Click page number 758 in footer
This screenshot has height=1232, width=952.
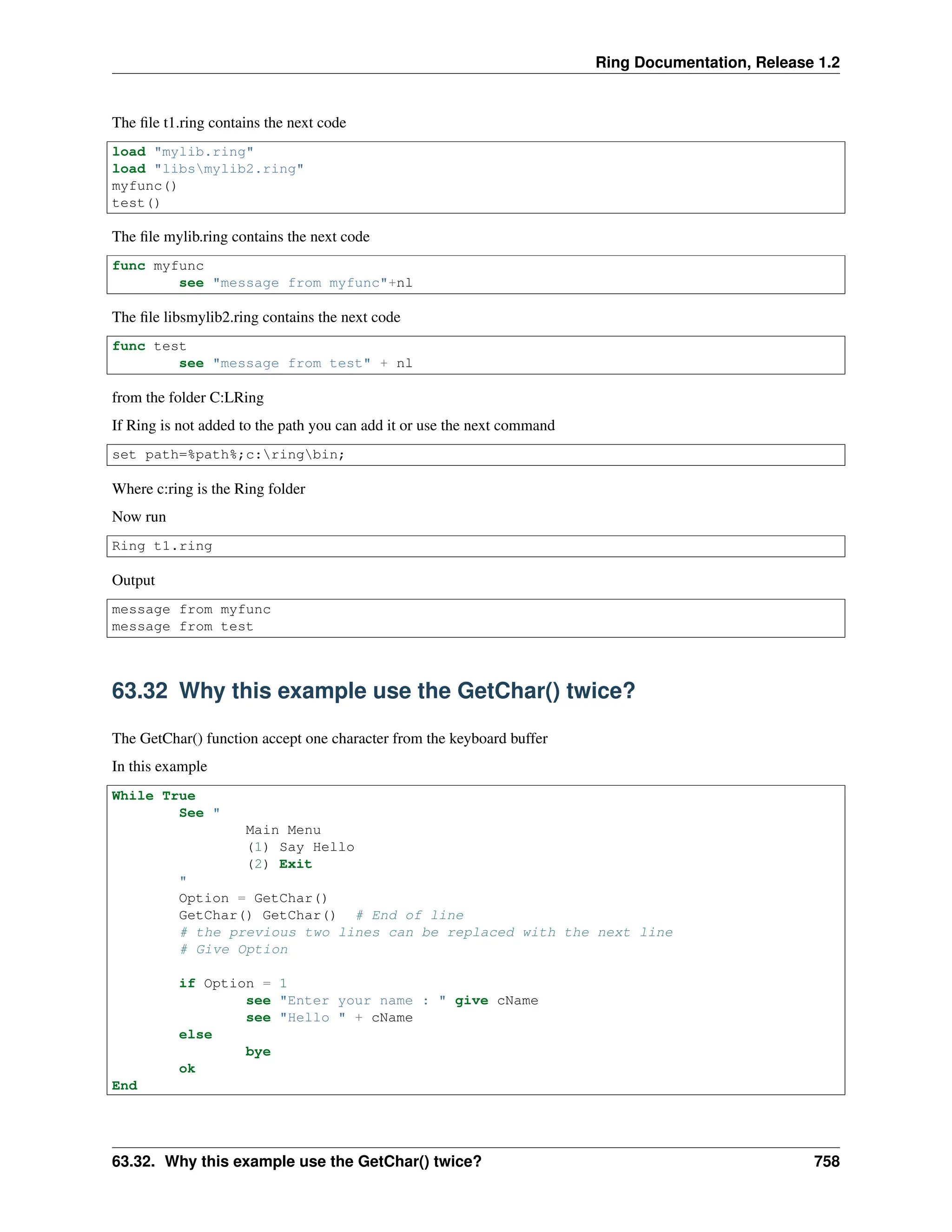826,1161
